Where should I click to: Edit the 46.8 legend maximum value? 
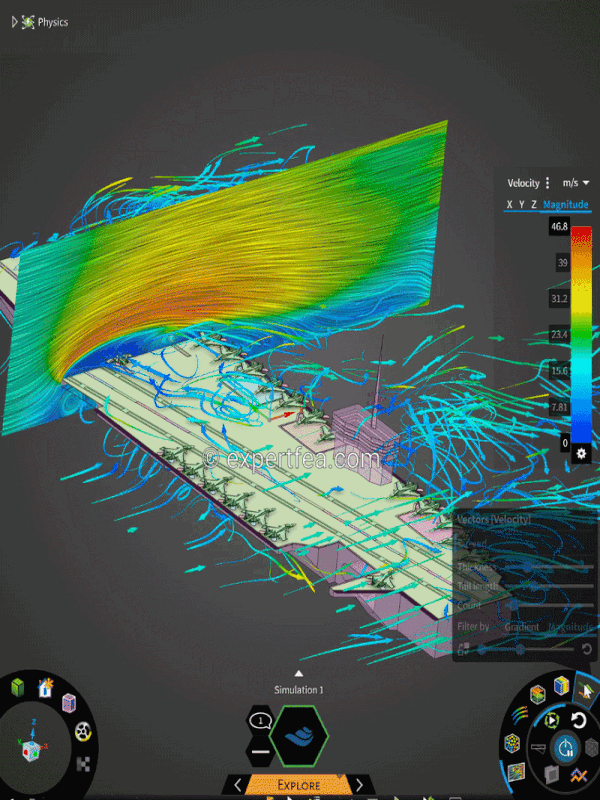point(559,227)
